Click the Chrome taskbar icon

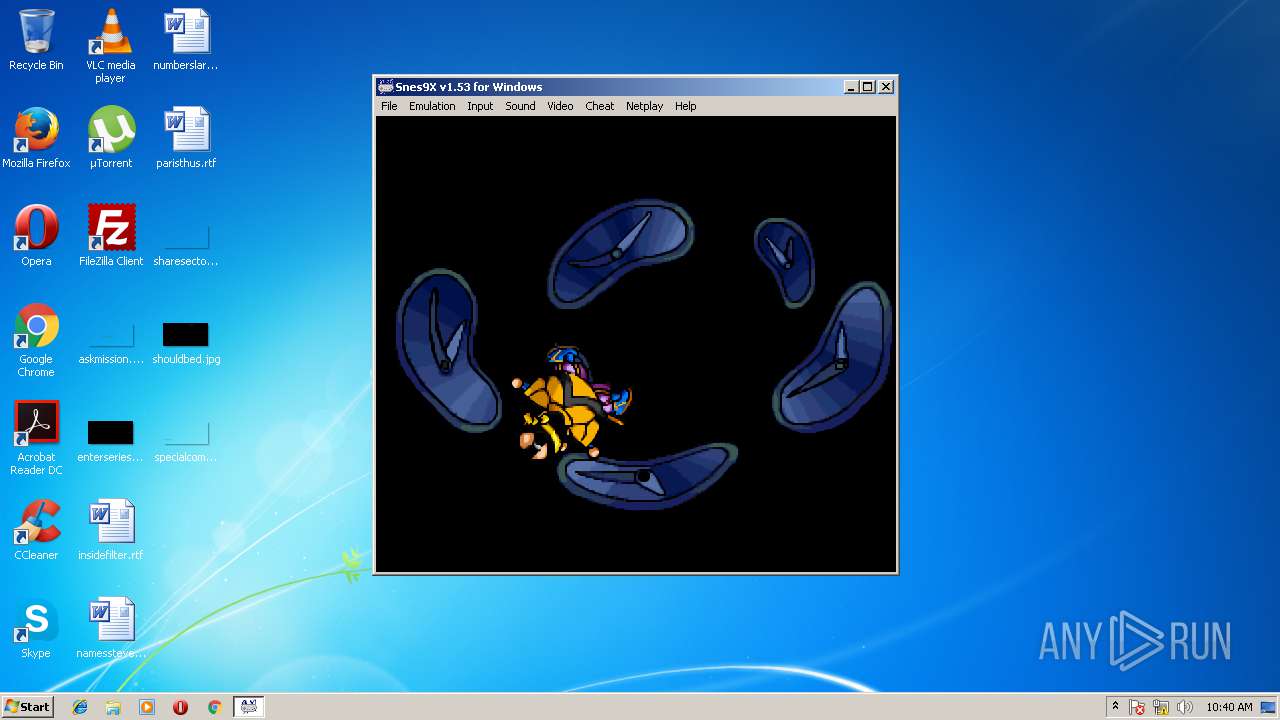click(214, 707)
